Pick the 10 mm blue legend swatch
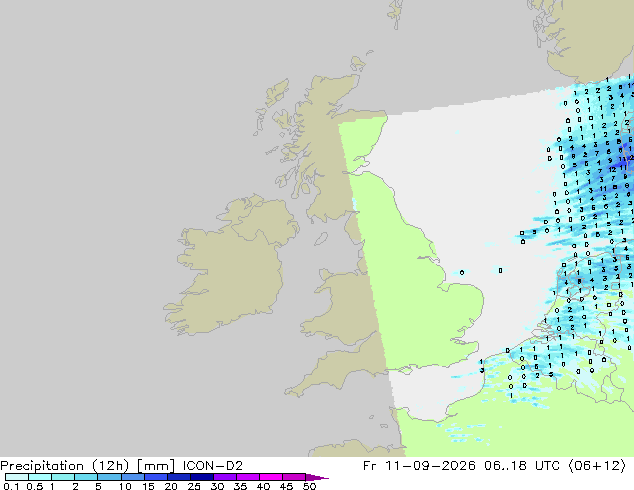Viewport: 634px width, 490px height. pyautogui.click(x=132, y=477)
